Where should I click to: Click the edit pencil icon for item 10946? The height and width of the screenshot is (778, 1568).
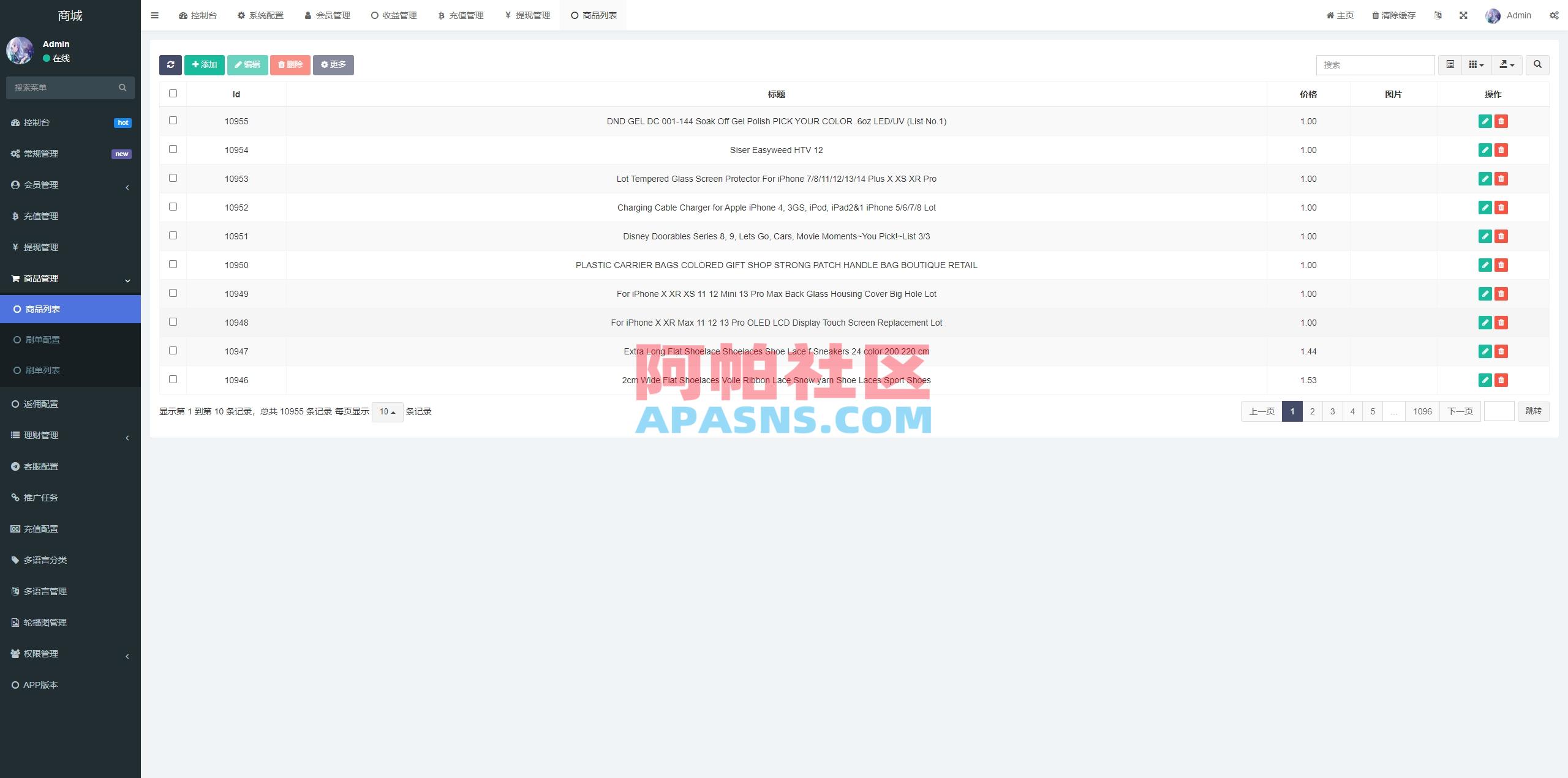(1485, 380)
